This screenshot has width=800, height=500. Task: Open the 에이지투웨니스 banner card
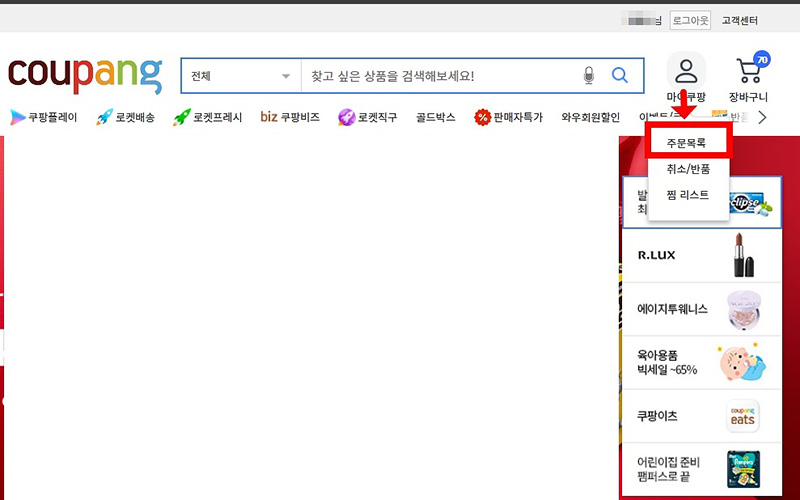pyautogui.click(x=702, y=309)
